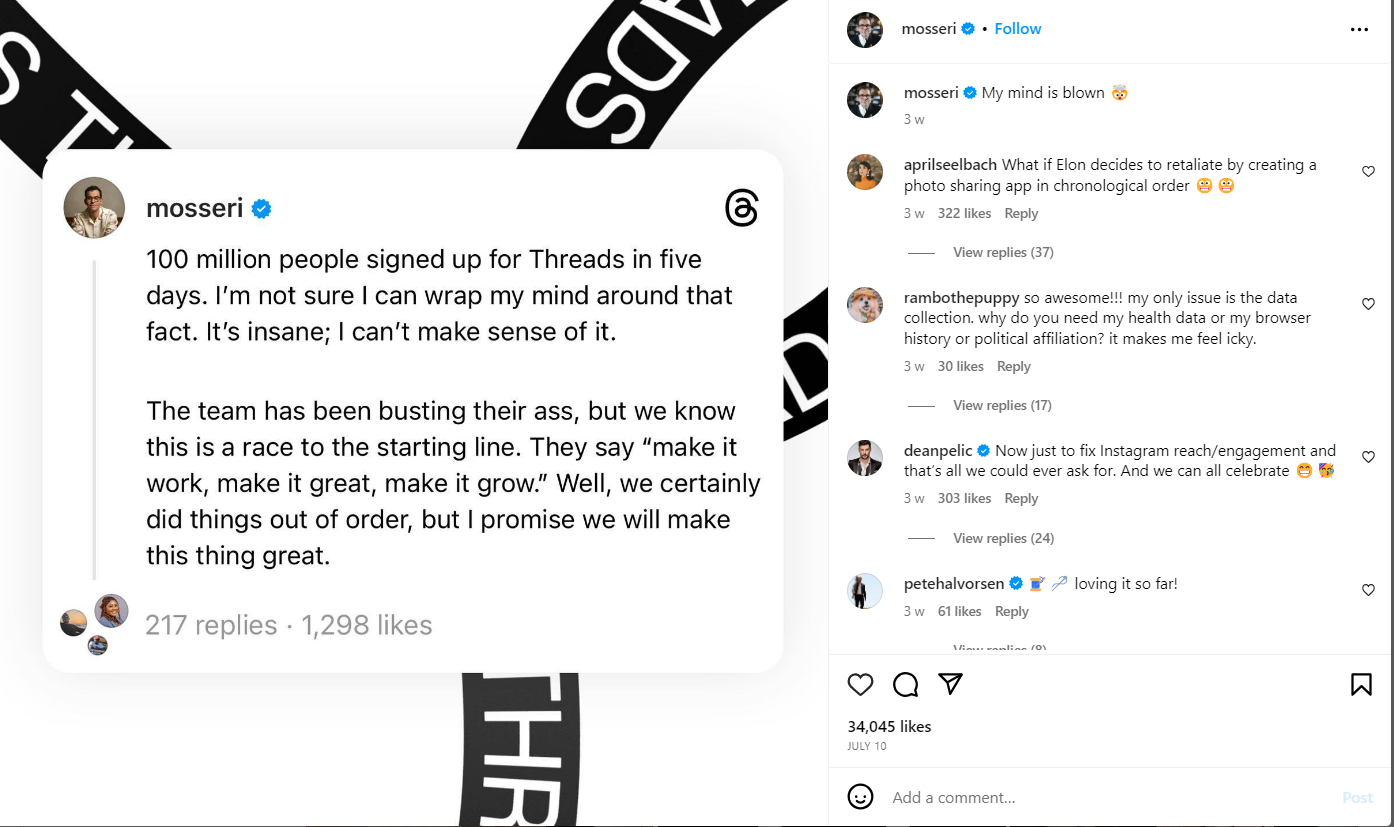Reply to petehalvorsen's comment
The width and height of the screenshot is (1394, 827).
pos(1012,611)
